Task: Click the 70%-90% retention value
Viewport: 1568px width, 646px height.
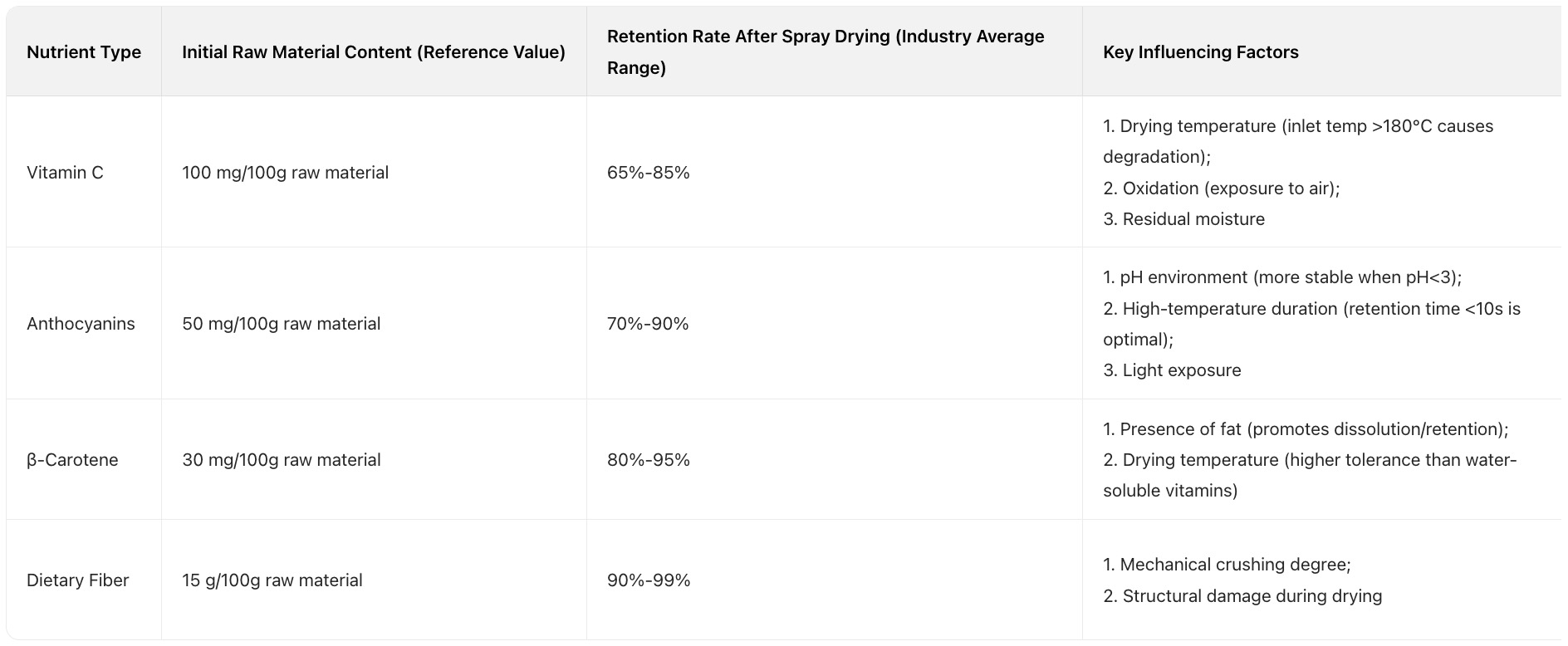Action: (x=648, y=324)
